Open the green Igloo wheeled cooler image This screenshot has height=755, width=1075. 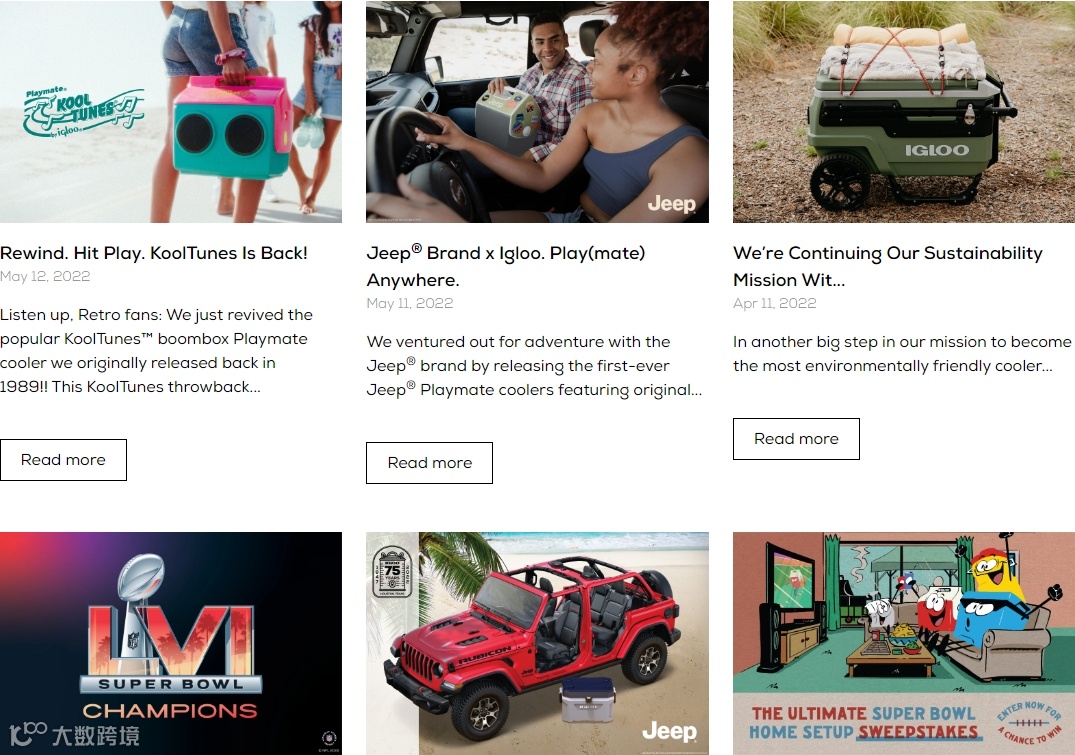[904, 111]
